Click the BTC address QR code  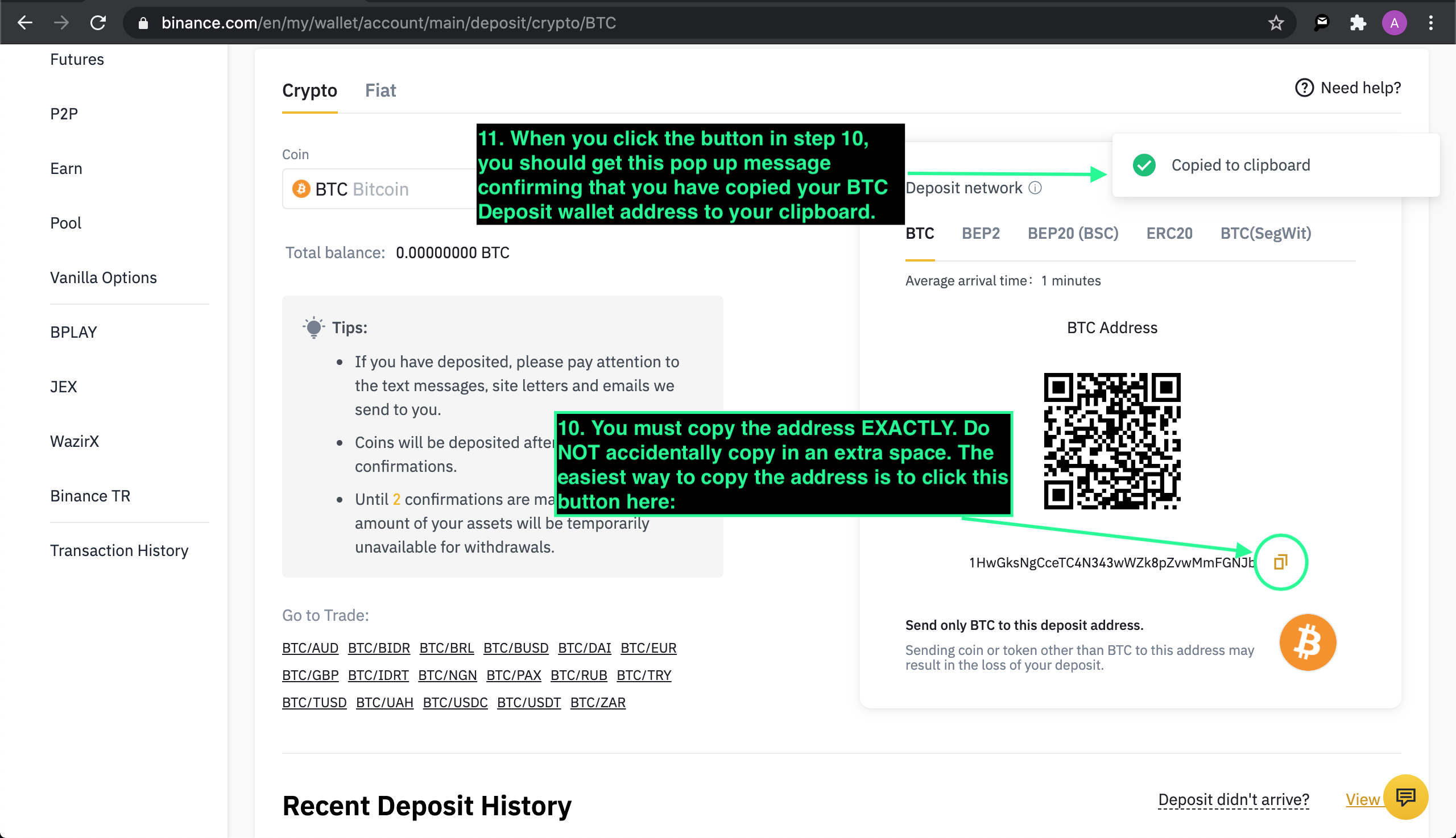pyautogui.click(x=1112, y=441)
